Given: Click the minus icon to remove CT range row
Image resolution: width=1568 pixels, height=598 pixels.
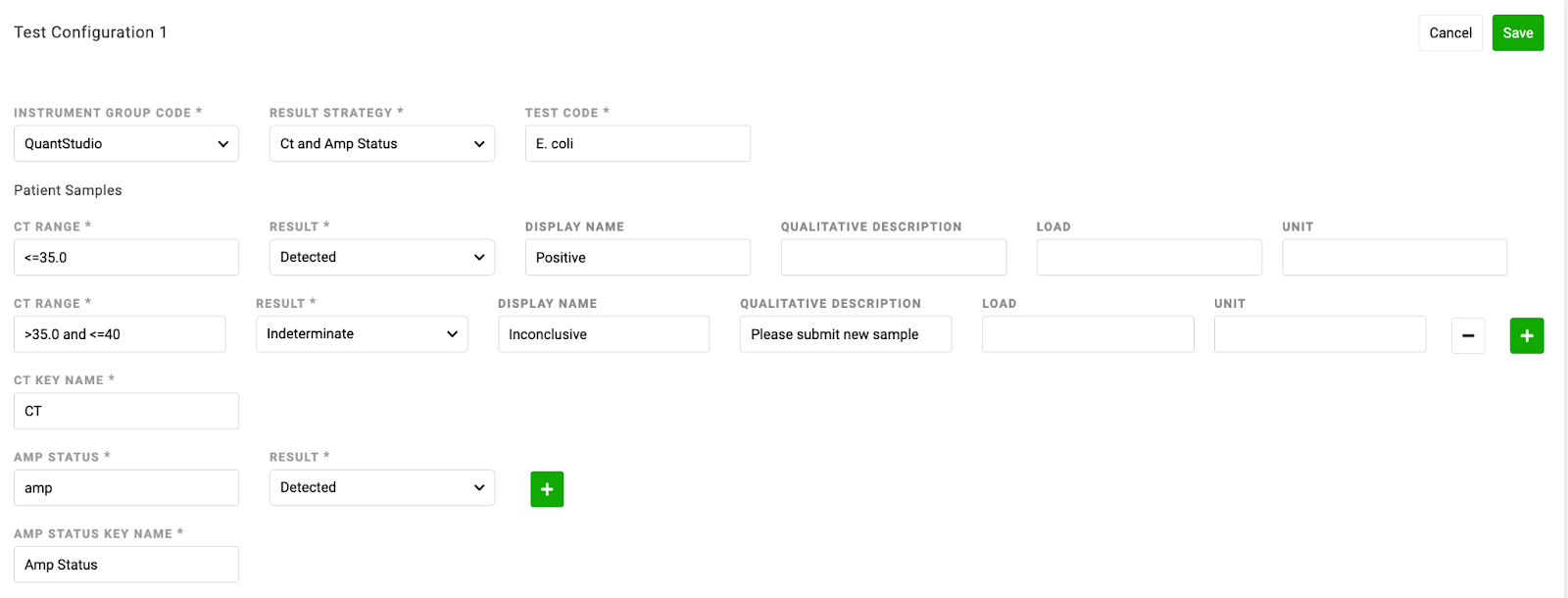Looking at the screenshot, I should [1467, 335].
